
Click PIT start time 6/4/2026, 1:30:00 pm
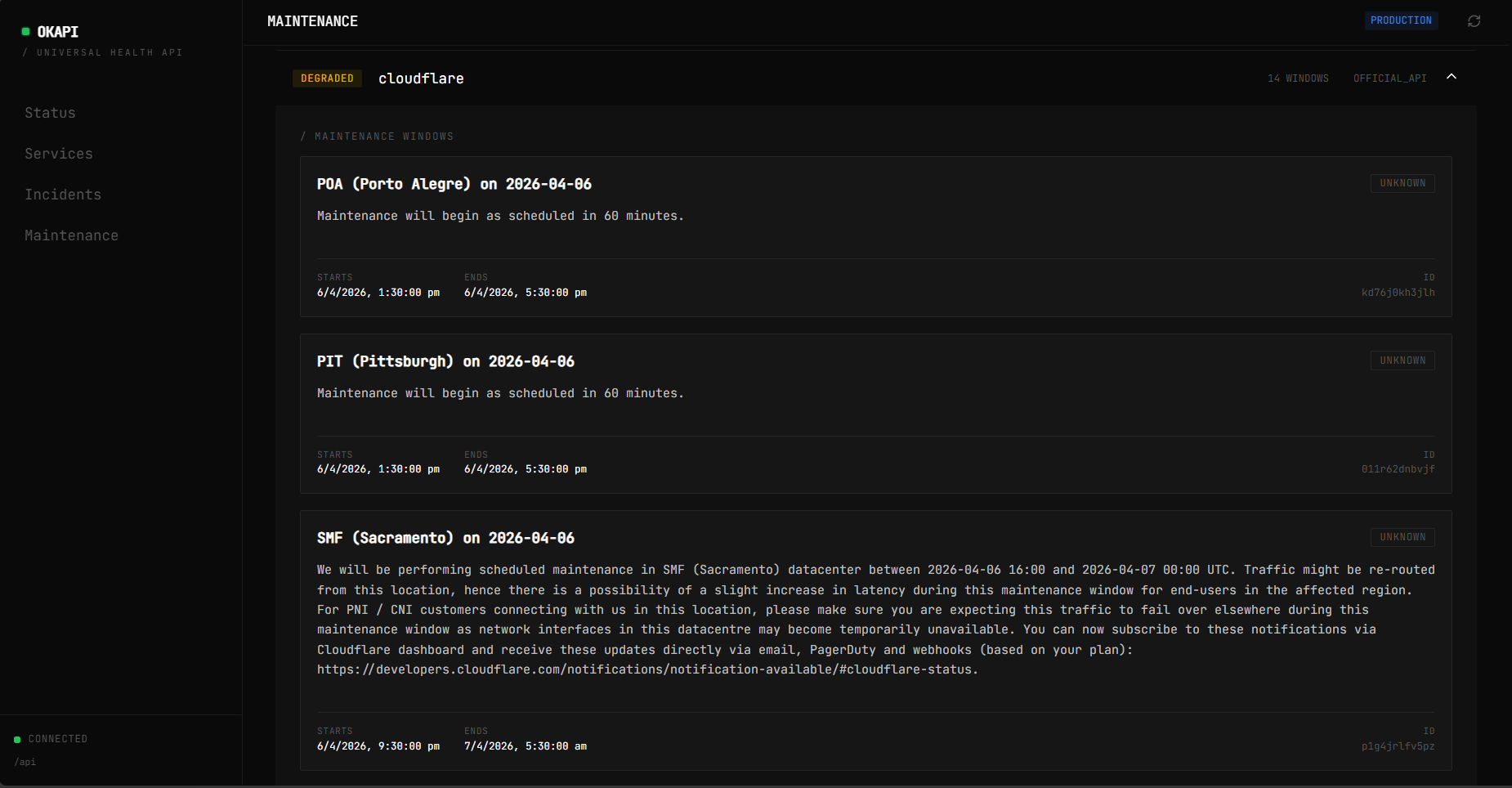[378, 469]
